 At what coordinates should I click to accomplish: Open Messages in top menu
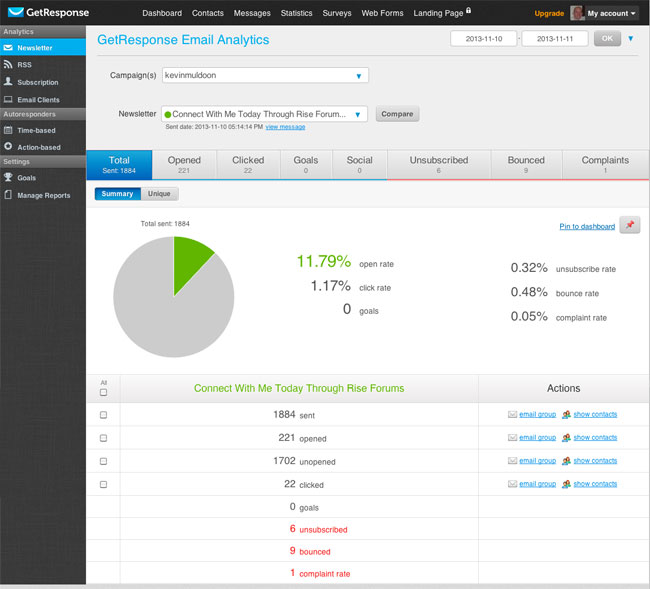252,13
